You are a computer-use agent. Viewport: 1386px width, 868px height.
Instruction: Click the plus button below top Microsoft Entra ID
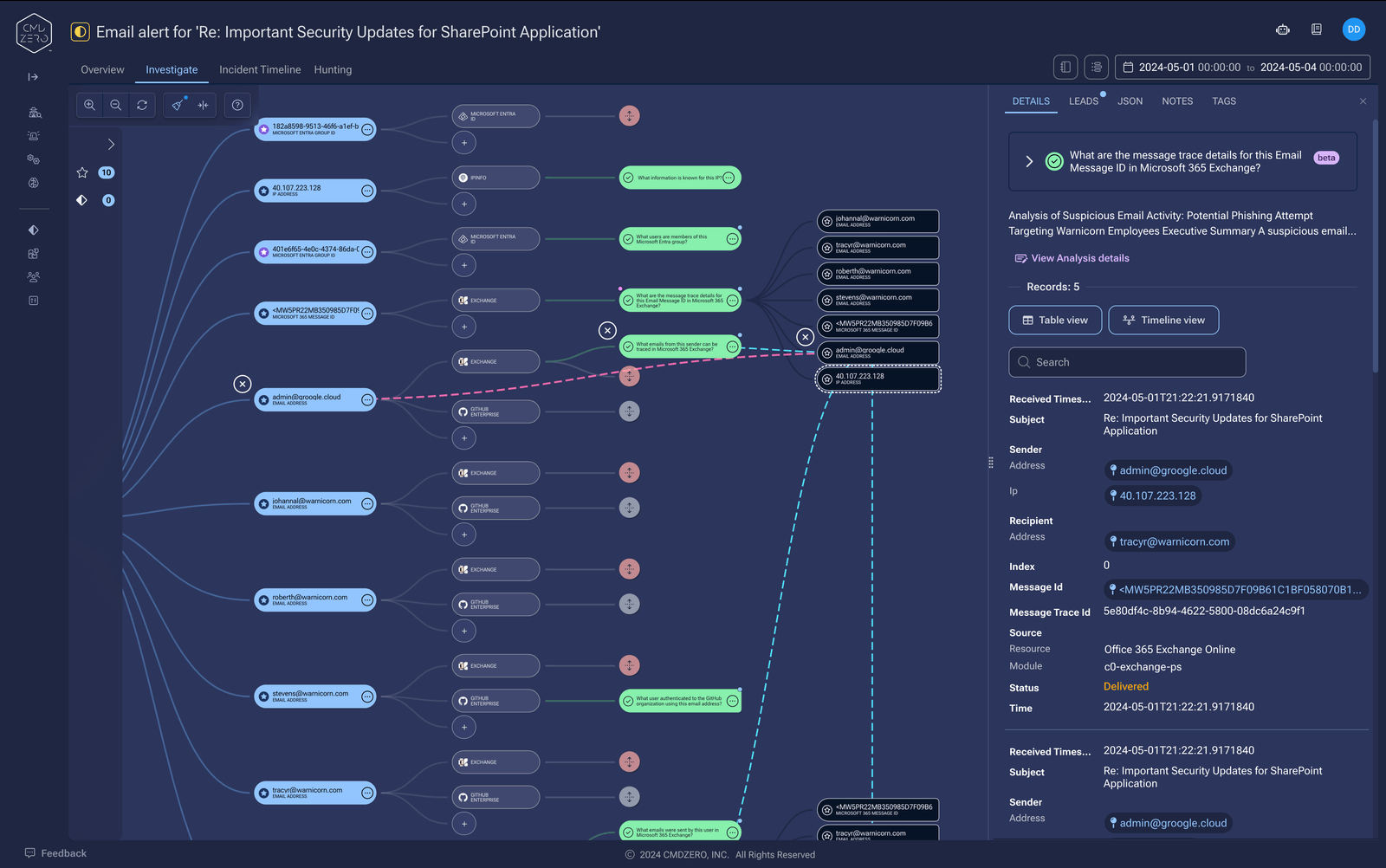tap(464, 143)
